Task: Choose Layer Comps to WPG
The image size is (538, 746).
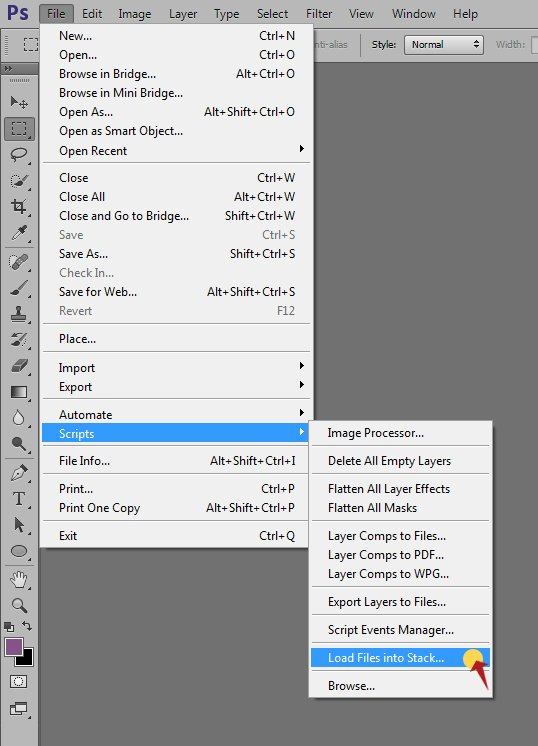Action: click(x=400, y=574)
